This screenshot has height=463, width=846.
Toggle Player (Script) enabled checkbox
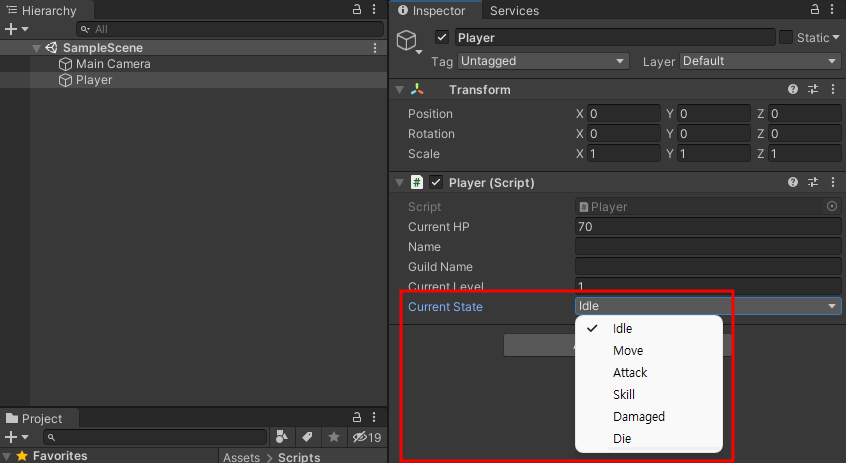tap(436, 182)
